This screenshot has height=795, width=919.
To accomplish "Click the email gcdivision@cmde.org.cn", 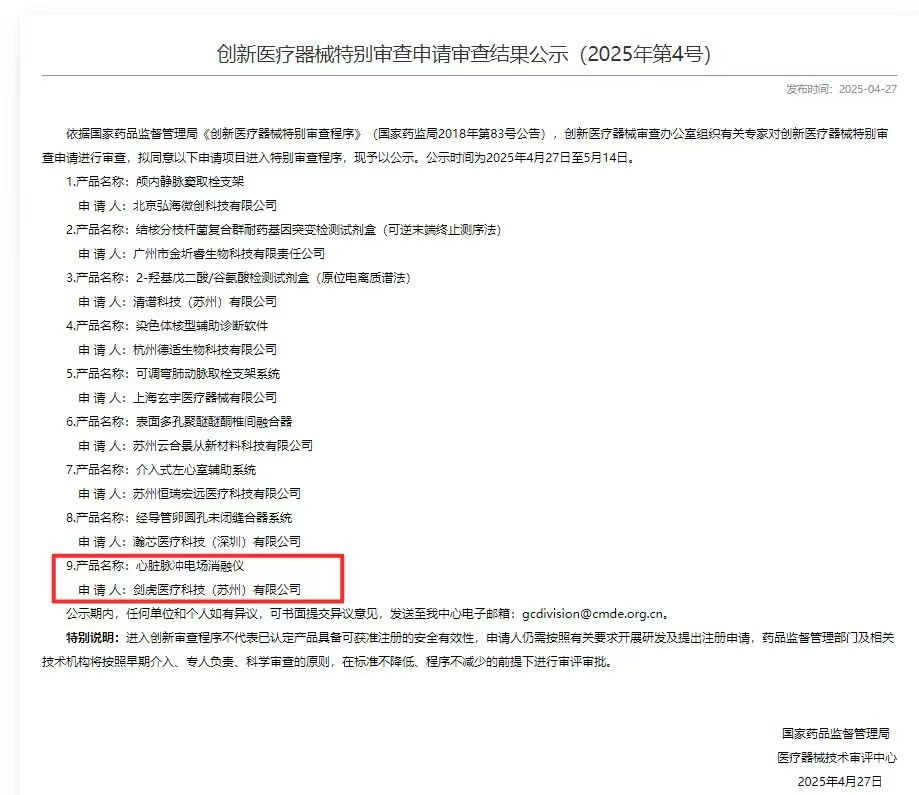I will point(593,614).
